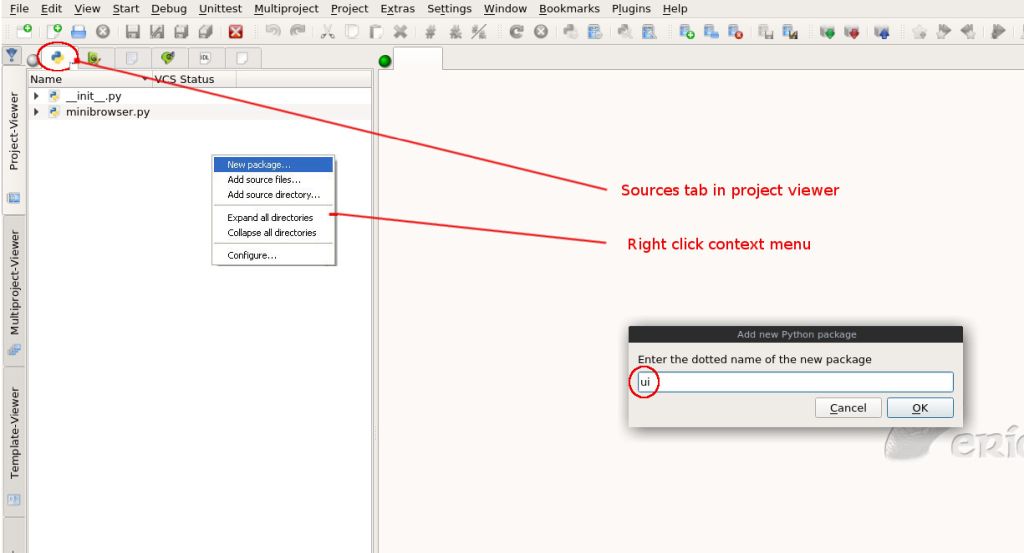Click the Save floppy disk icon
Screen dimensions: 1024x553
click(132, 32)
